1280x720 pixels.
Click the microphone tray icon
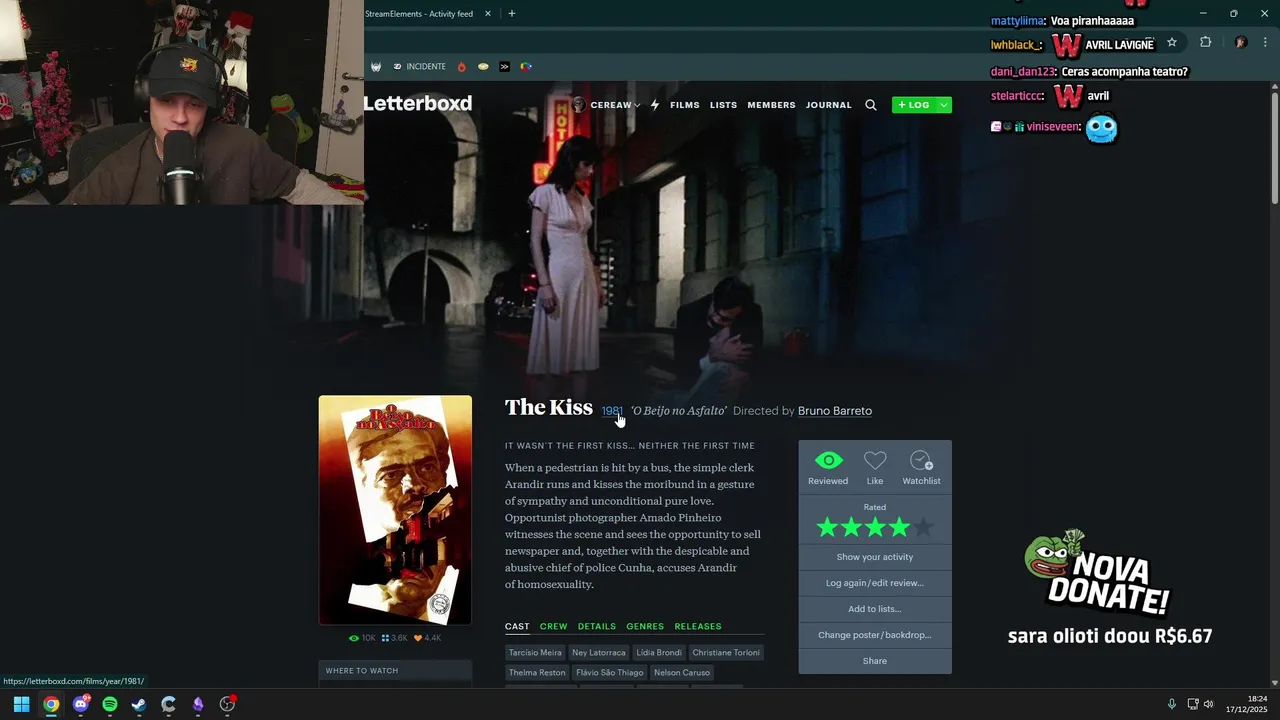(x=1172, y=704)
